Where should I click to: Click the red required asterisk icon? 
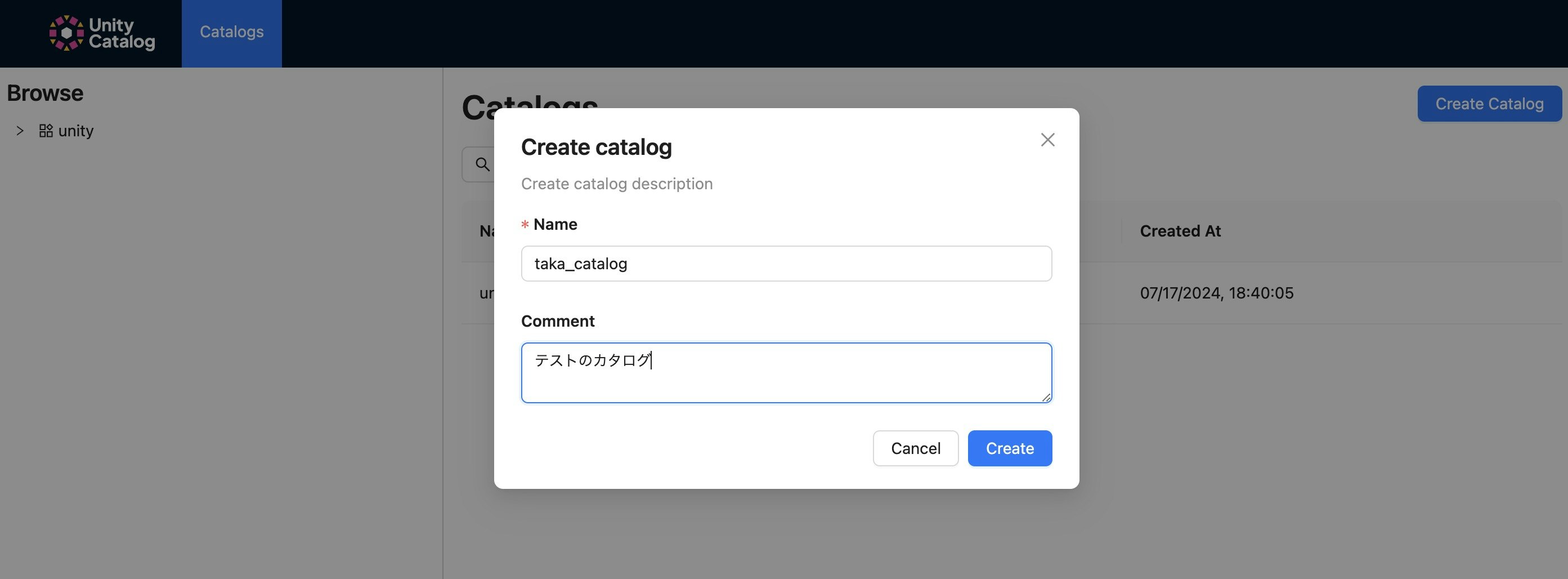click(525, 225)
